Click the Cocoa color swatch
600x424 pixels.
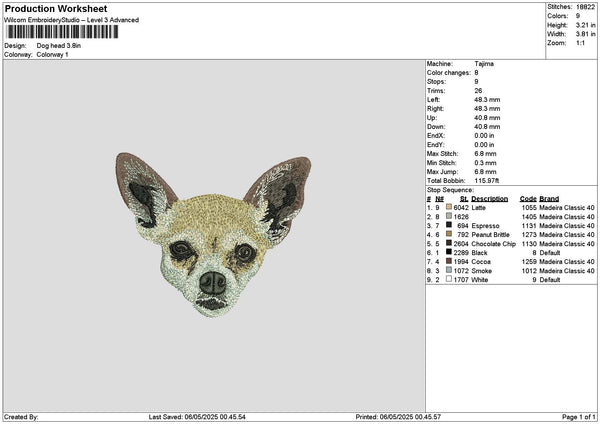(449, 261)
